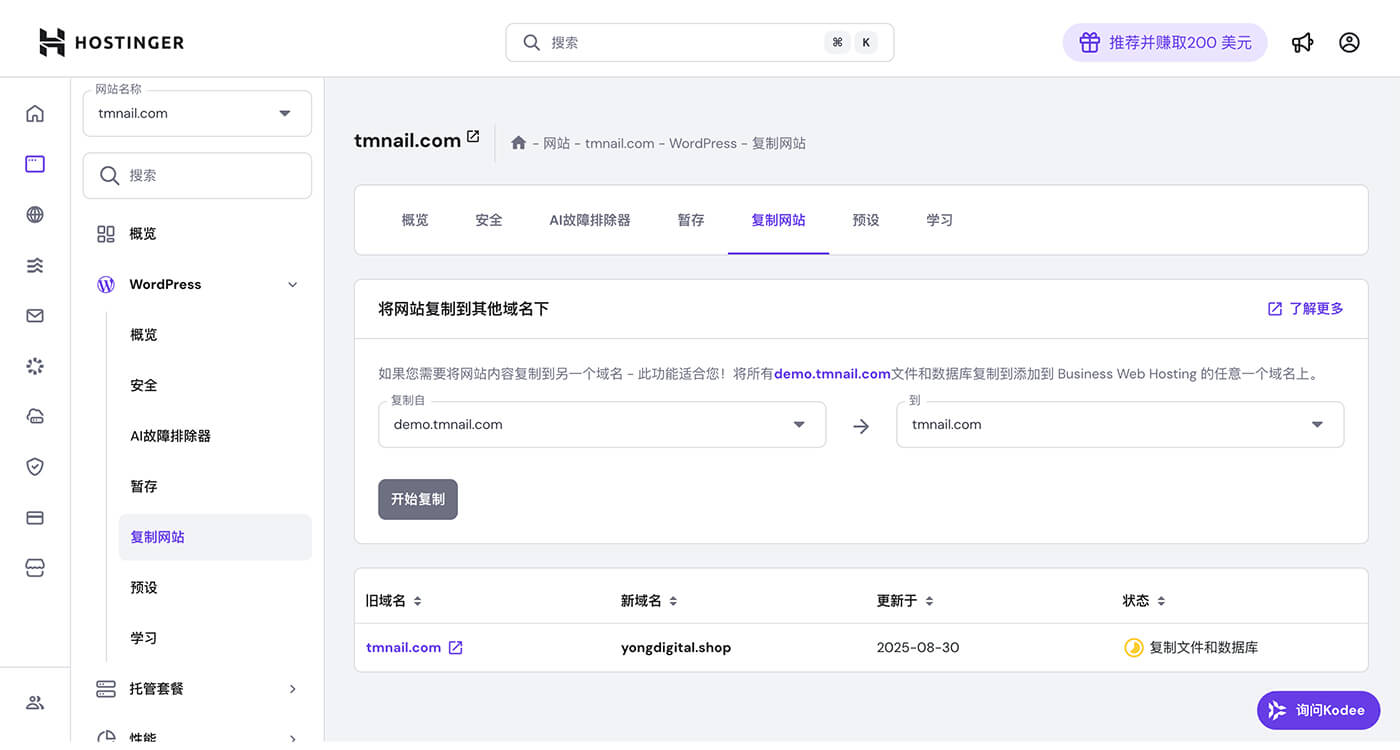The height and width of the screenshot is (750, 1400).
Task: Select 复制网站 in sidebar
Action: (215, 537)
